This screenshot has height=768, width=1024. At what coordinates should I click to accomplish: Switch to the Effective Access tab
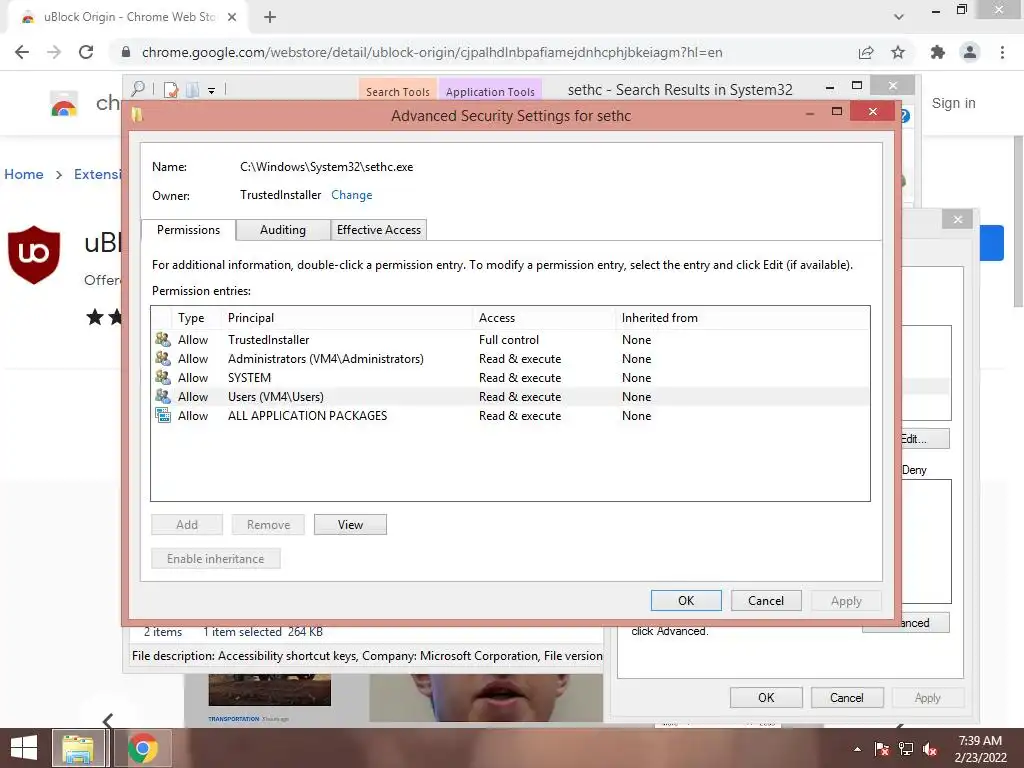tap(379, 230)
